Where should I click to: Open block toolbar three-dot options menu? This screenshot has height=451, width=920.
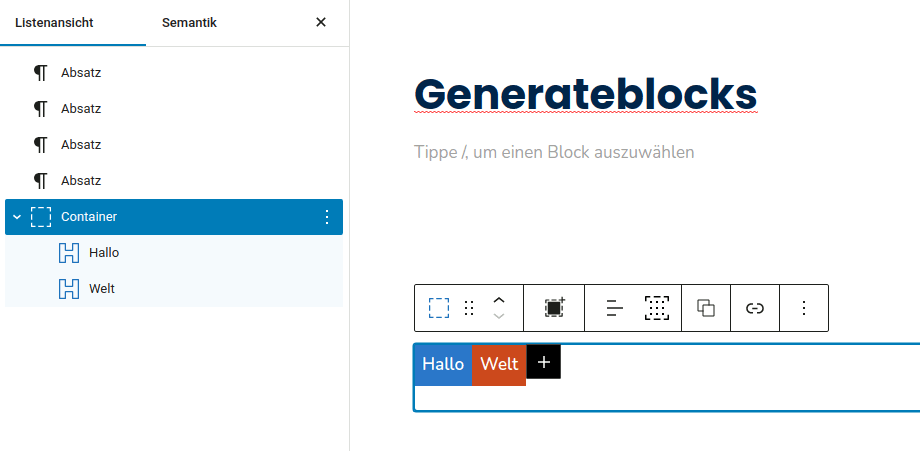[x=804, y=308]
